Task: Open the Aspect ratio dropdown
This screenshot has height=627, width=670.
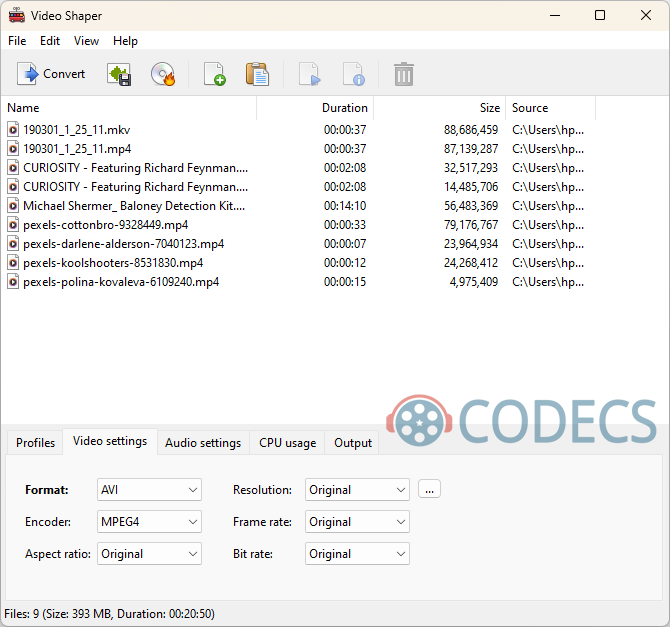Action: 149,554
